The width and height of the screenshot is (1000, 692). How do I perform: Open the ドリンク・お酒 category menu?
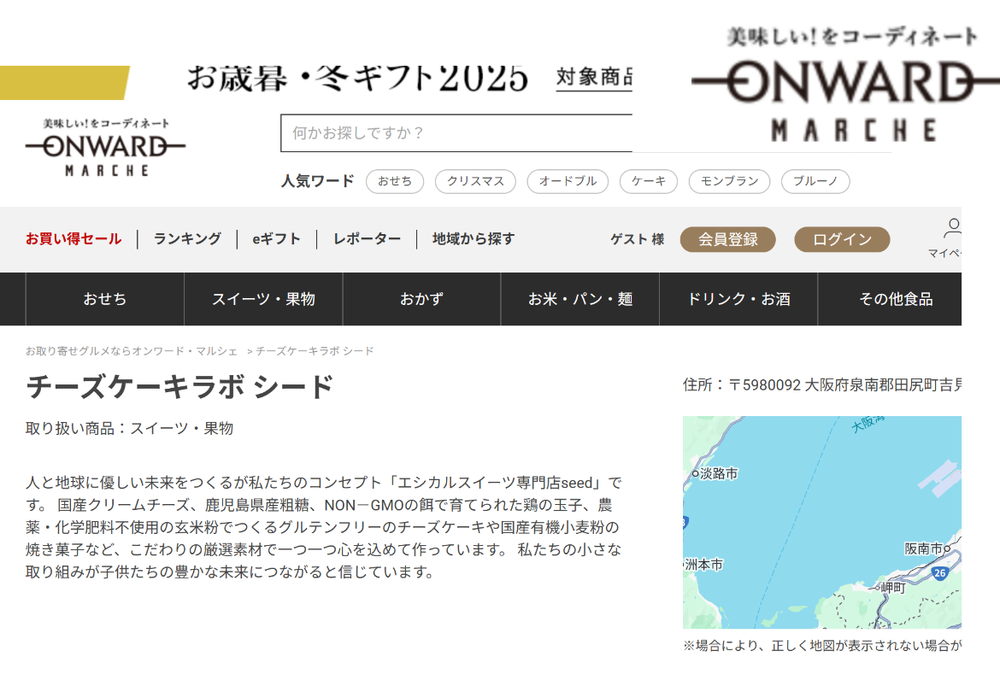739,299
